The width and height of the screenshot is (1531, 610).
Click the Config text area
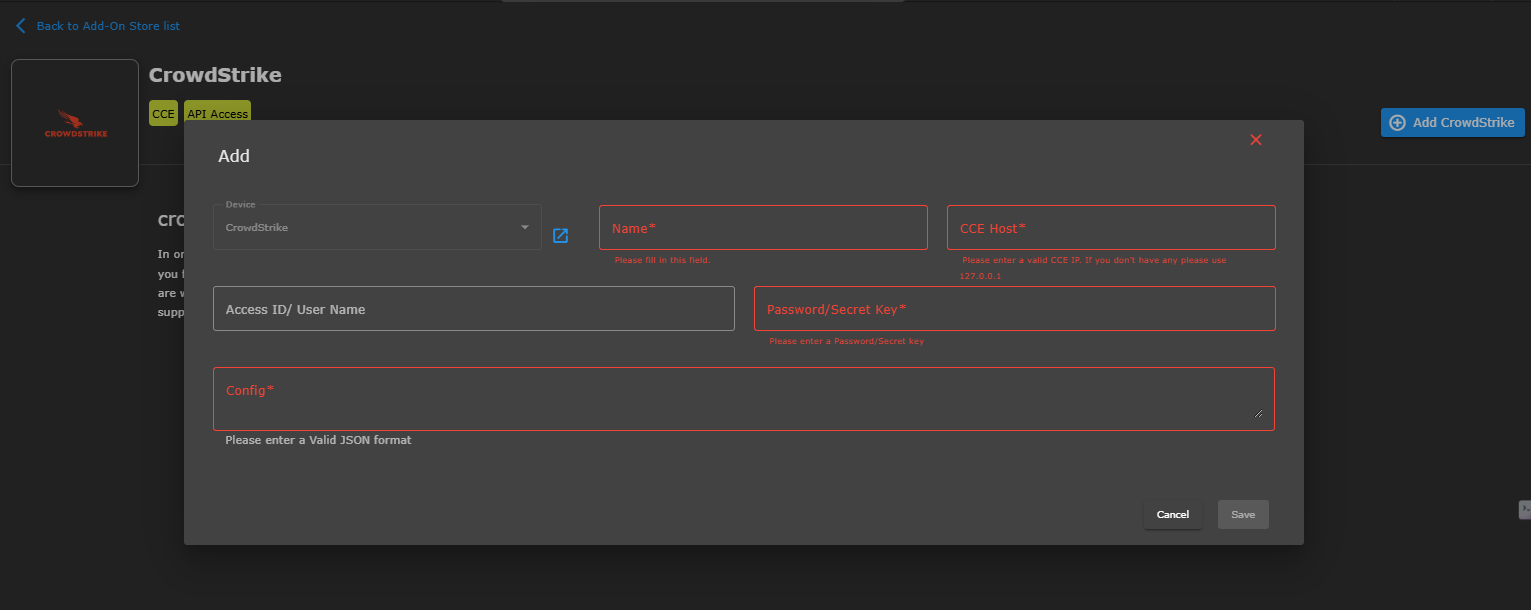(x=744, y=399)
